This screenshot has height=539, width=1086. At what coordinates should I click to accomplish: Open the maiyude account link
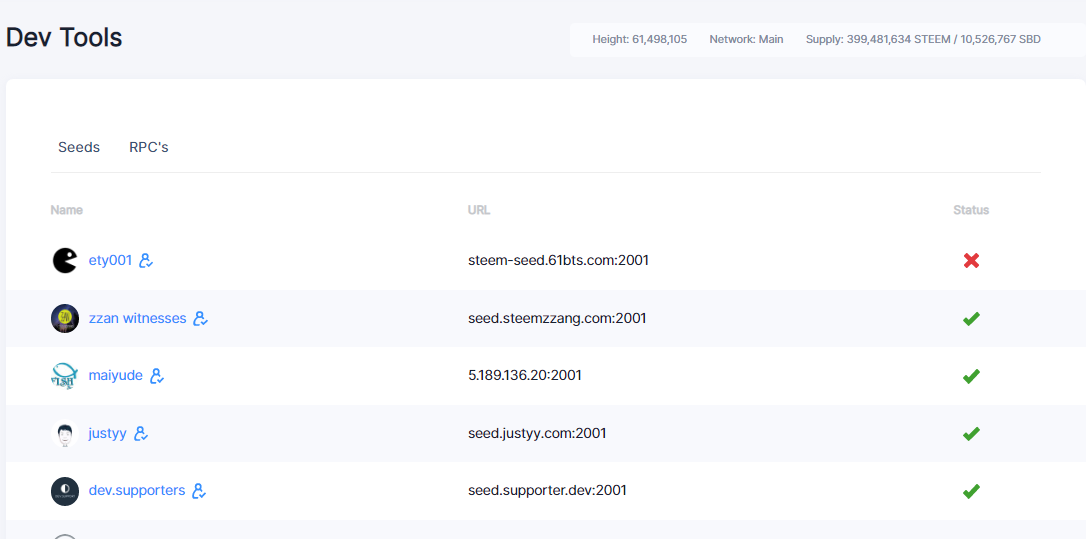click(116, 376)
